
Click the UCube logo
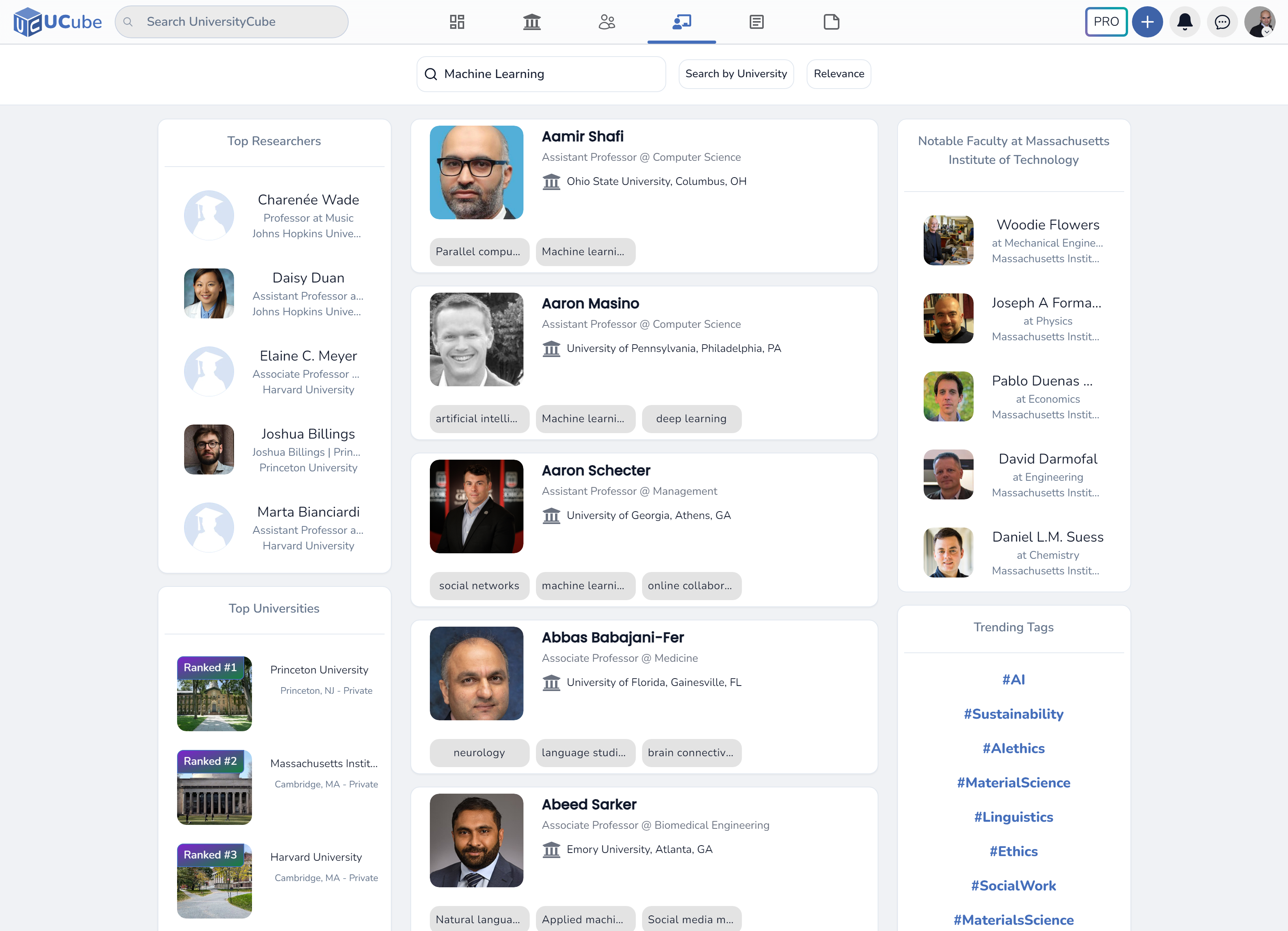click(x=57, y=21)
